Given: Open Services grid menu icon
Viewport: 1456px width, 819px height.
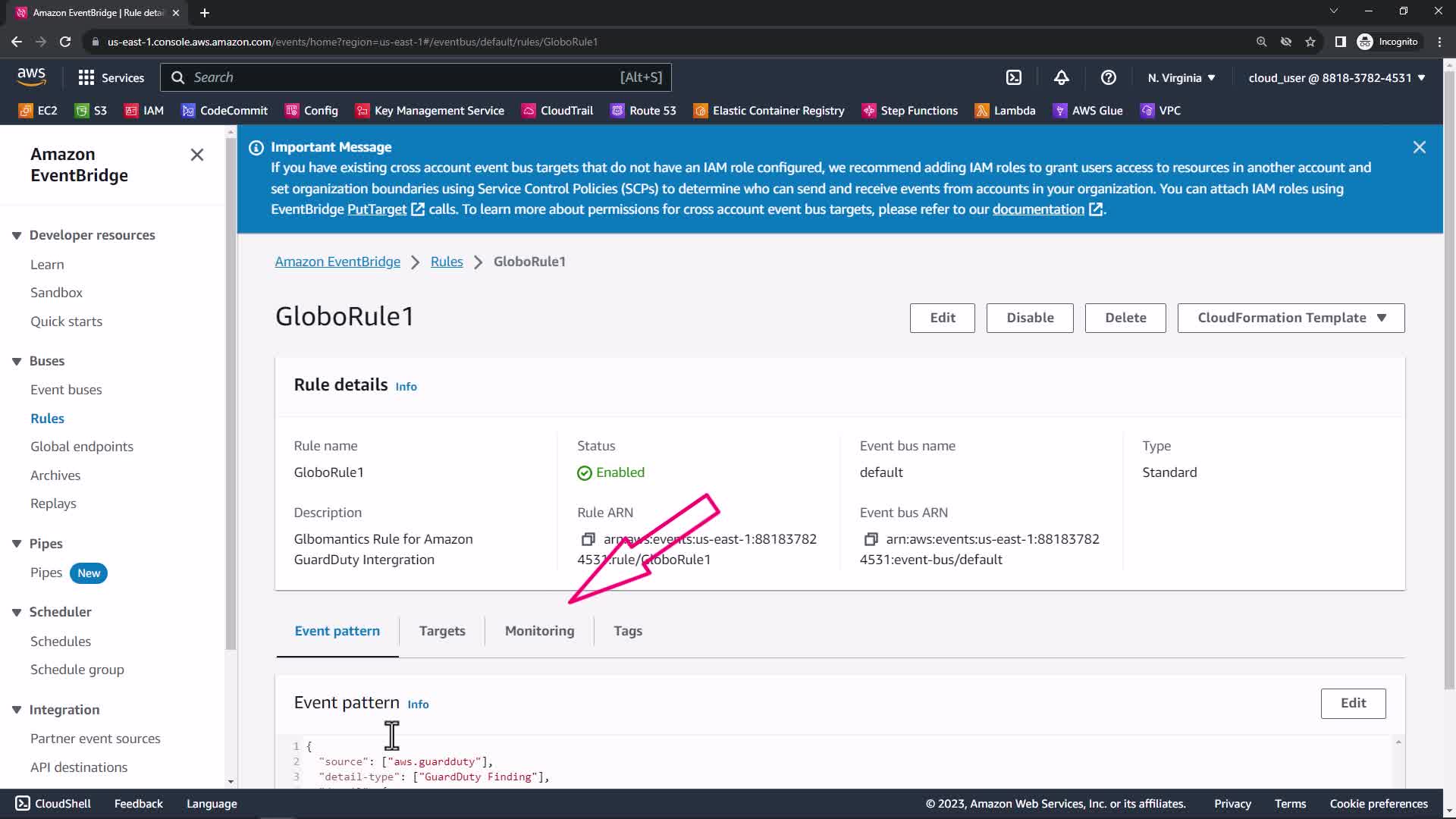Looking at the screenshot, I should (x=86, y=77).
